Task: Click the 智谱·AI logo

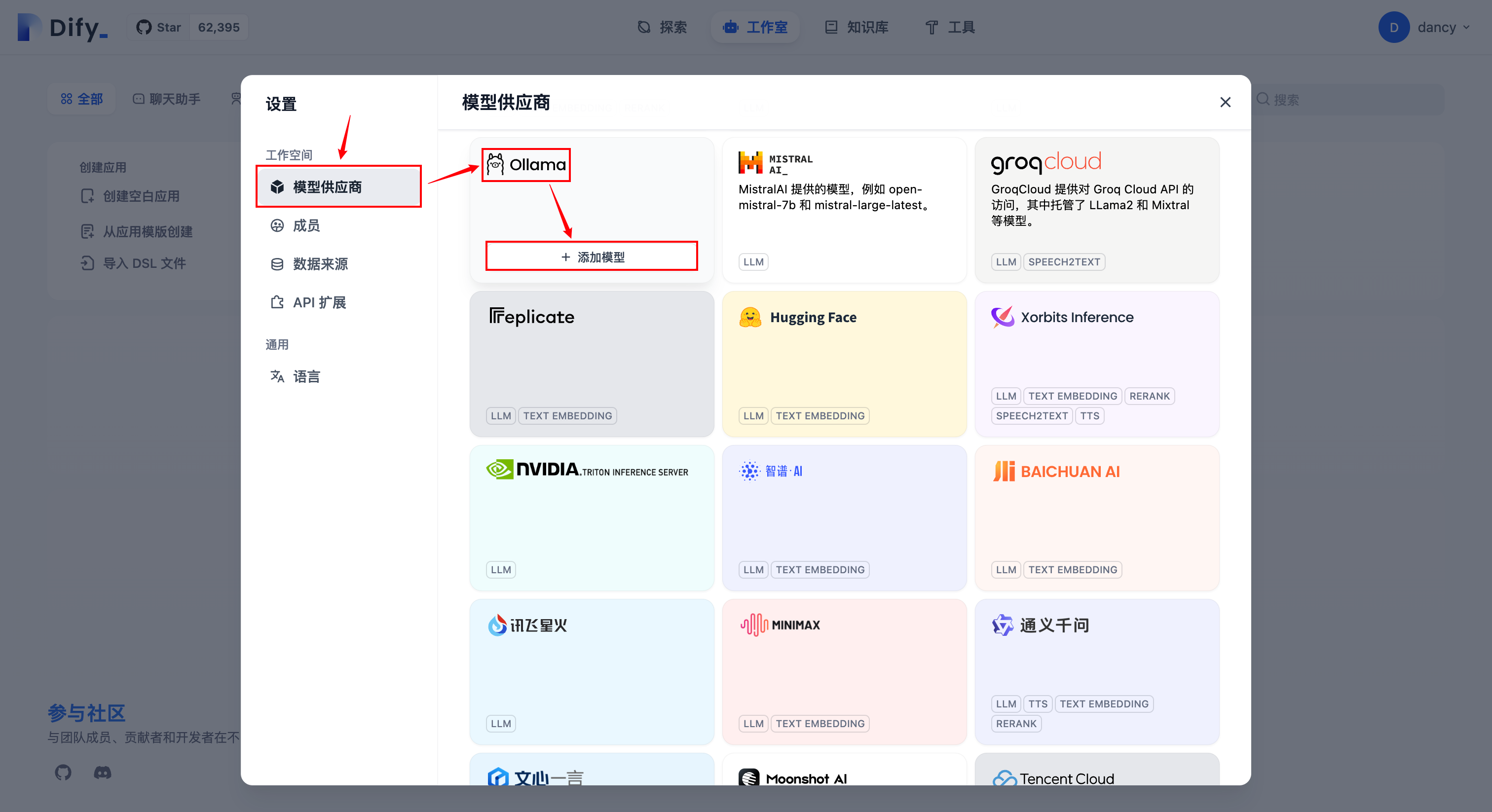Action: [771, 471]
